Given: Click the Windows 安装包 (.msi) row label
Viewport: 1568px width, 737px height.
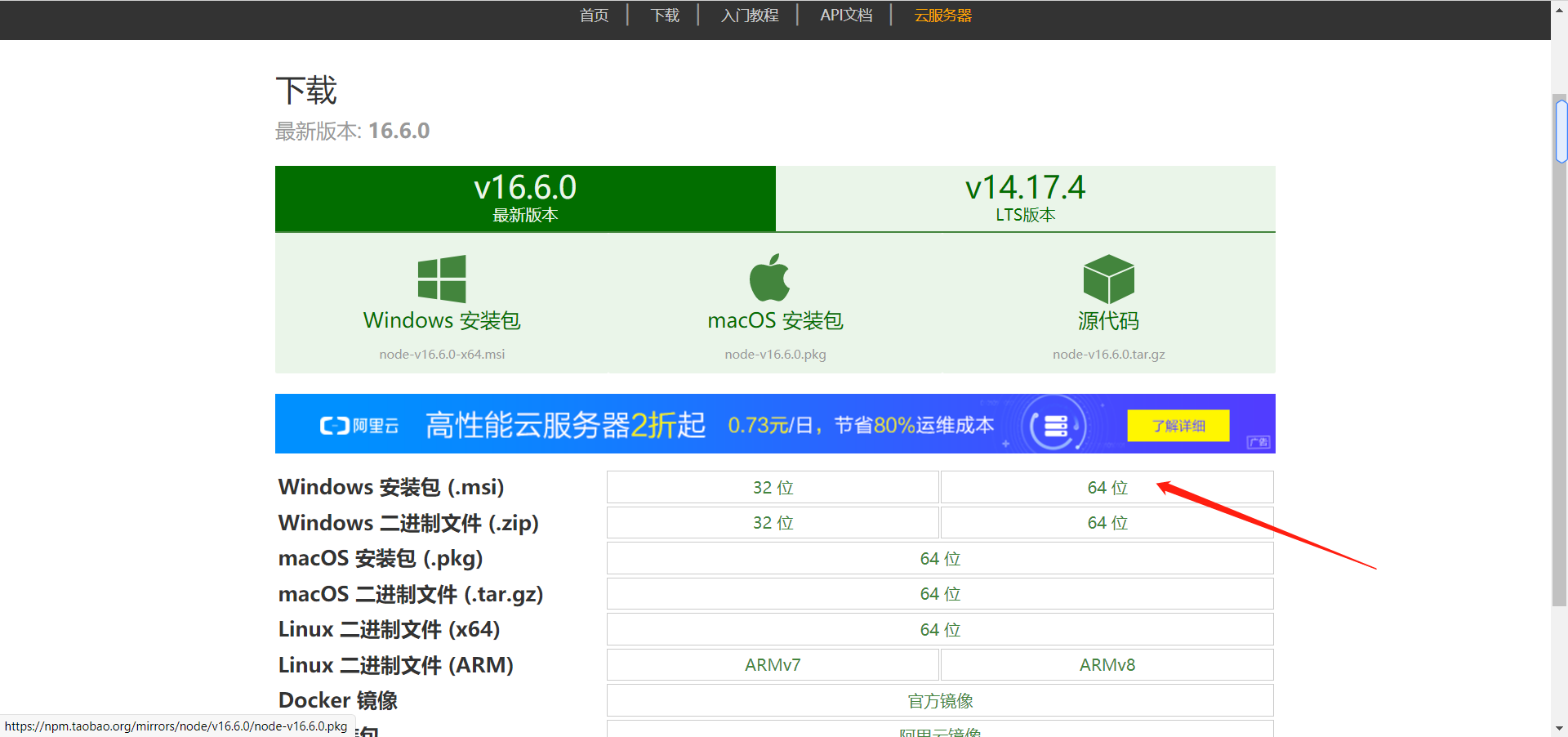Looking at the screenshot, I should (391, 487).
